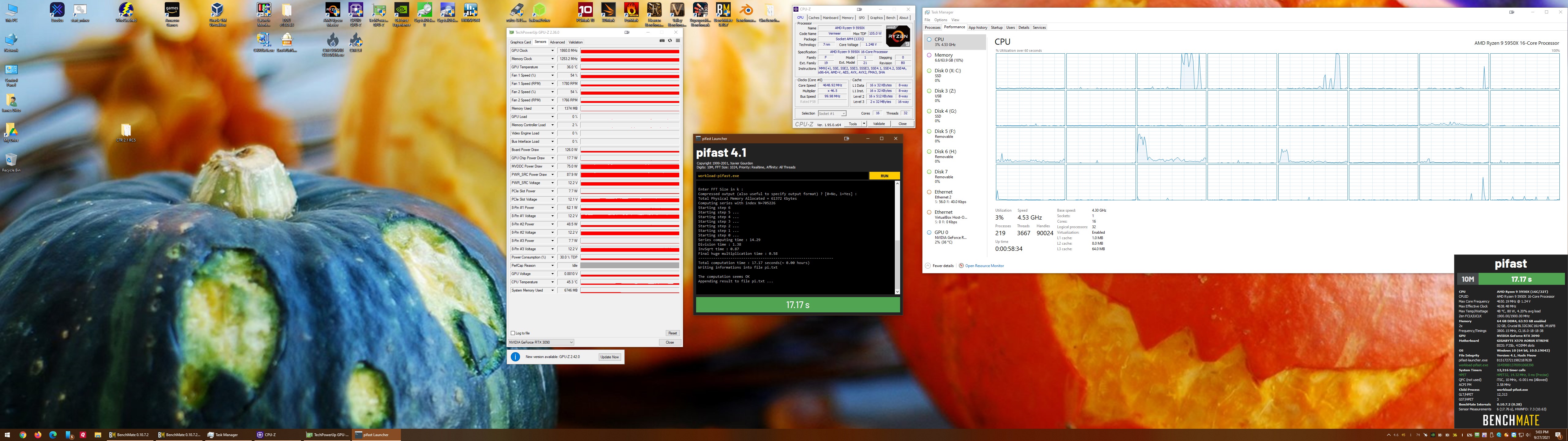This screenshot has width=1568, height=441.
Task: Select Ethernet VirtualBox Host-Only in Task Manager
Action: click(955, 217)
